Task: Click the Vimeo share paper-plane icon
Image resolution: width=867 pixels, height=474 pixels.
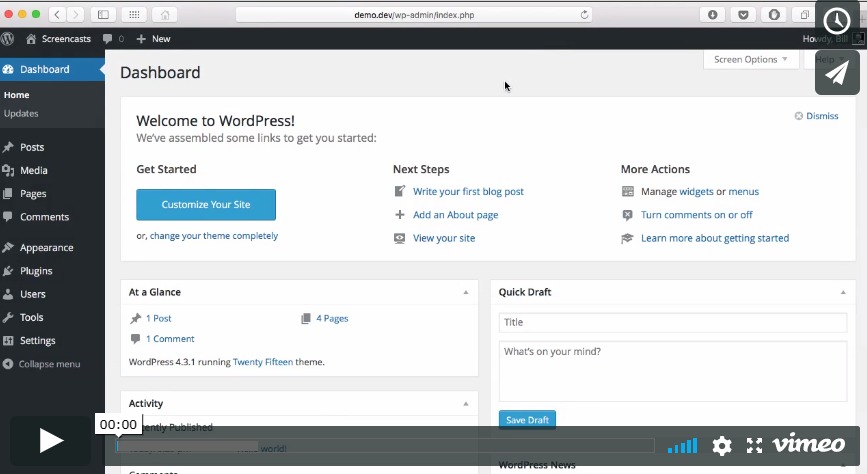Action: coord(837,72)
